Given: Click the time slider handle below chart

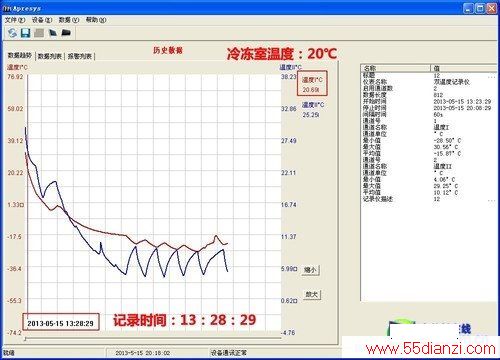Looking at the screenshot, I should (25, 339).
